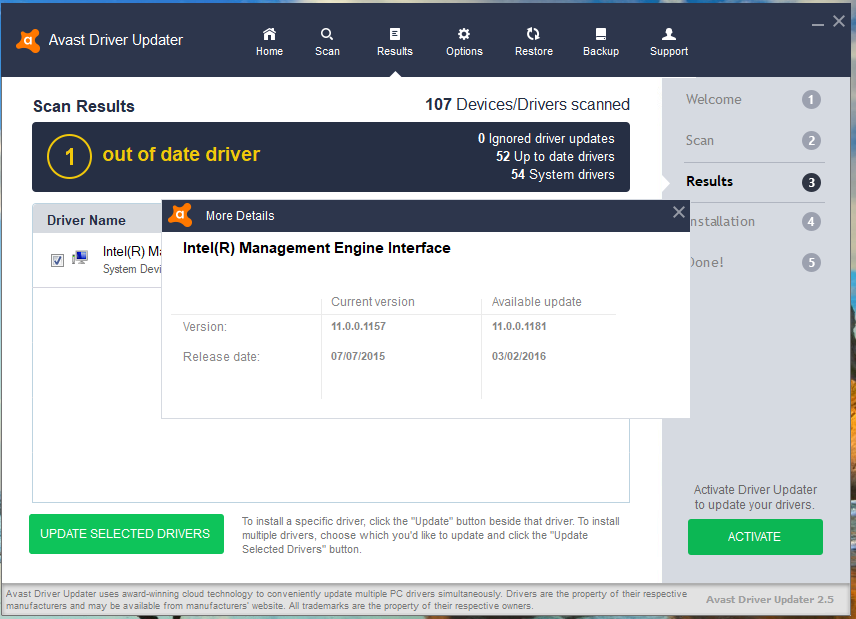Select the Done step in the sidebar

coord(709,262)
